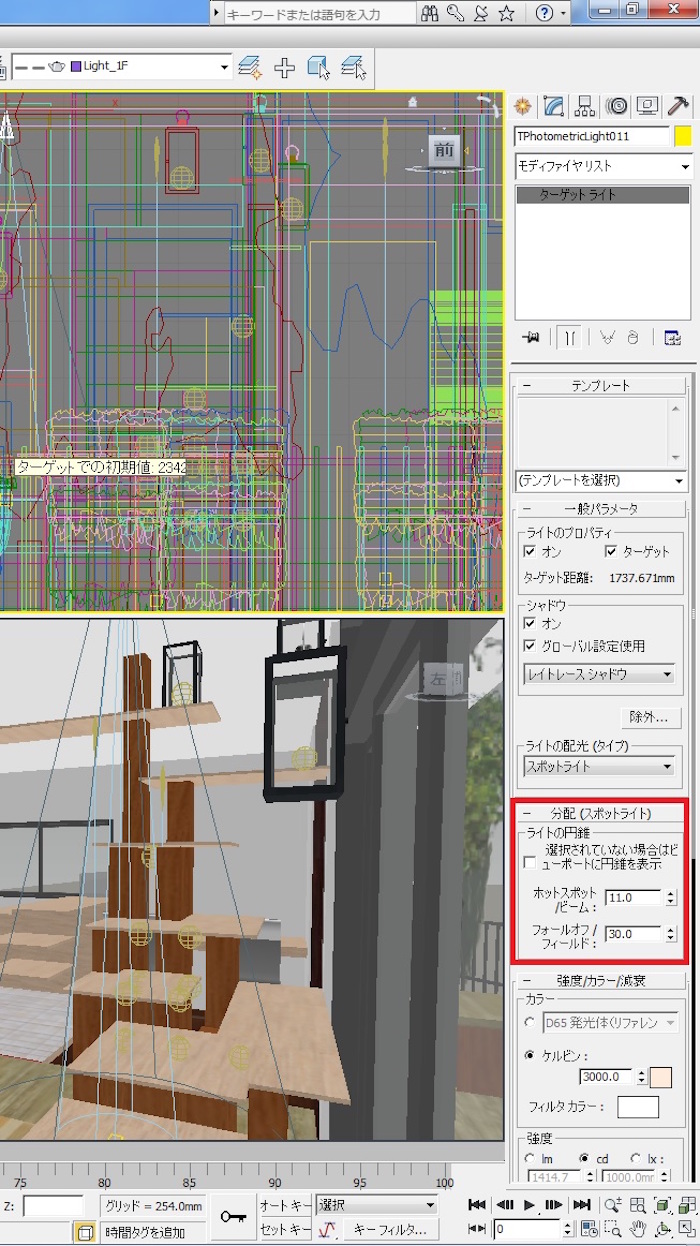
Task: Click the Pin Stack icon
Action: (531, 338)
